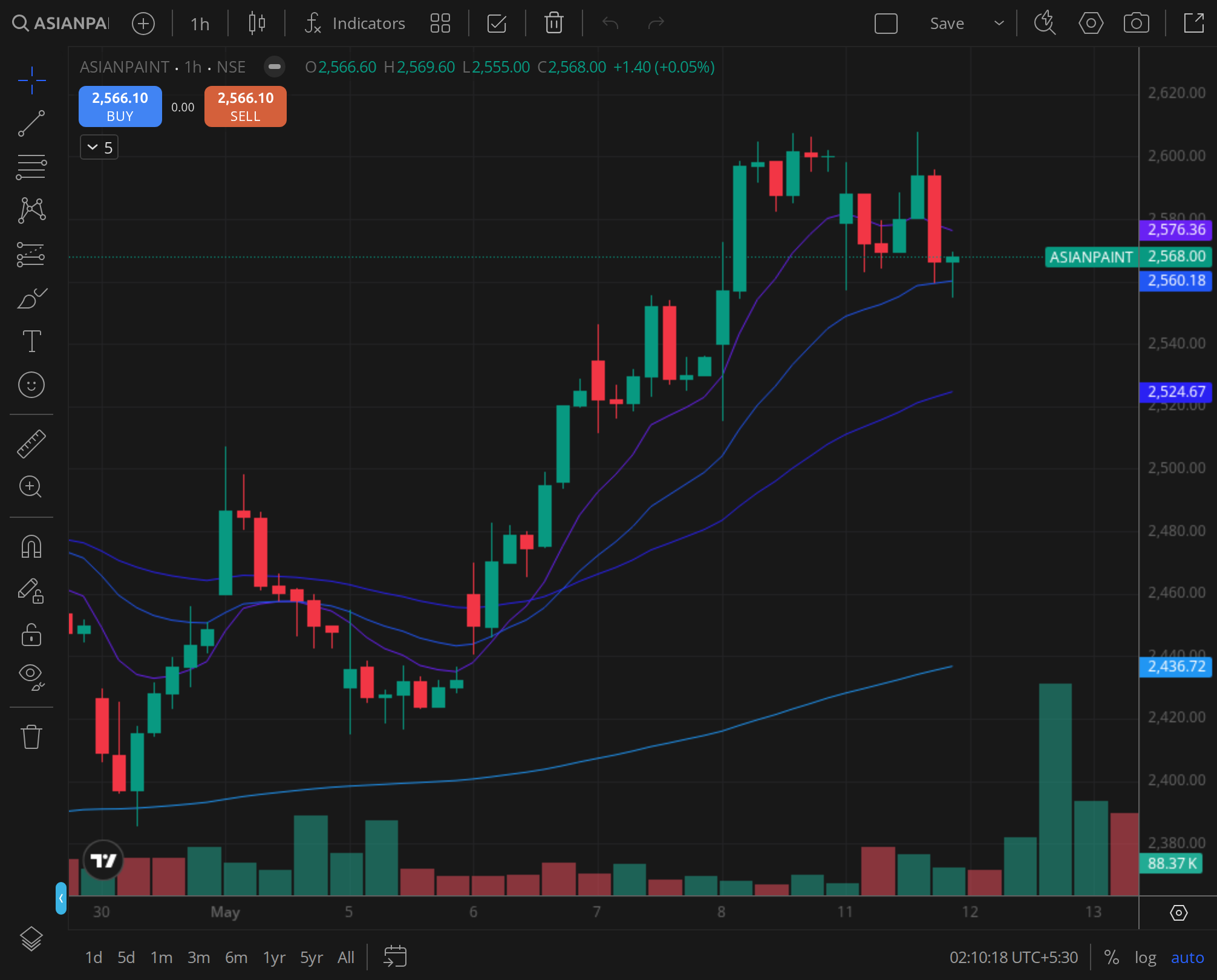This screenshot has height=980, width=1217.
Task: Undo the last chart action
Action: pos(610,24)
